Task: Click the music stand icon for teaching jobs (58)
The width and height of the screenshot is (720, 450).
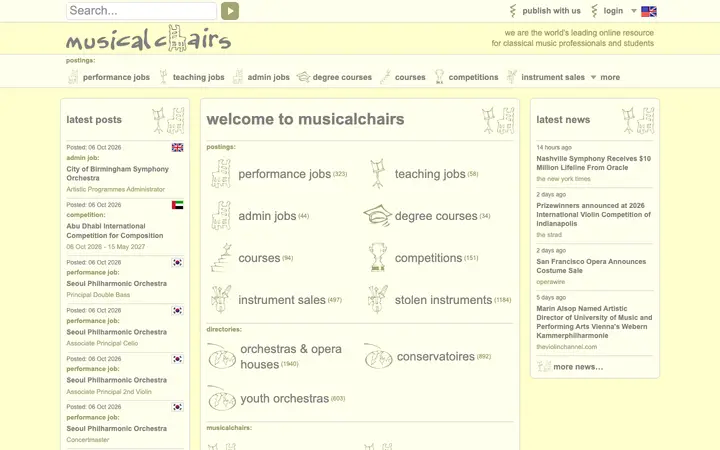Action: (x=378, y=174)
